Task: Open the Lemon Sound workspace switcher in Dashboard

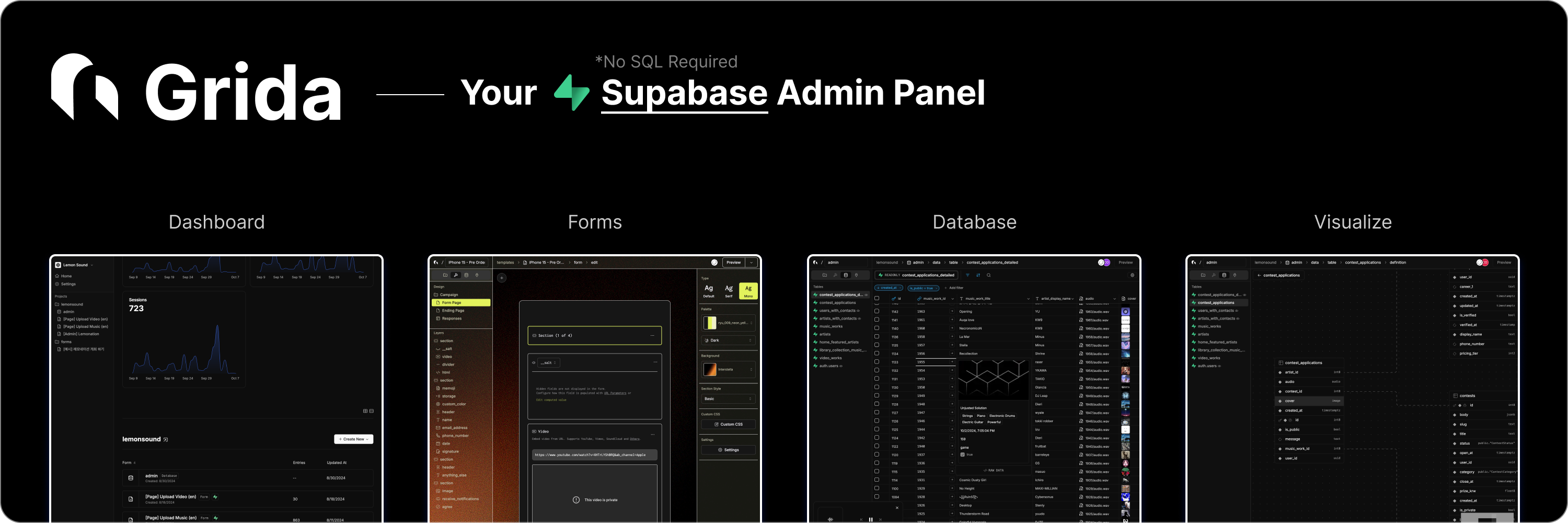Action: click(74, 265)
